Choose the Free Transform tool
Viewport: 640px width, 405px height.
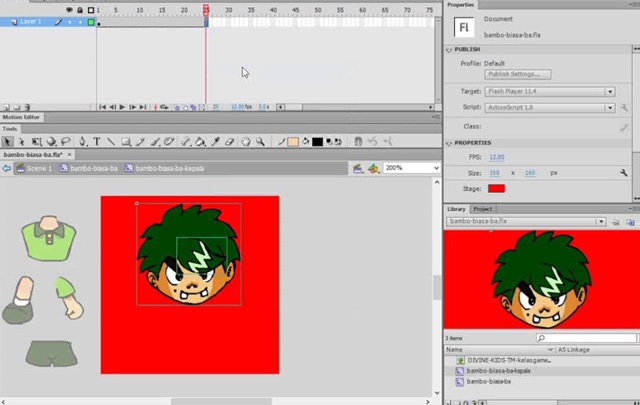pos(36,142)
